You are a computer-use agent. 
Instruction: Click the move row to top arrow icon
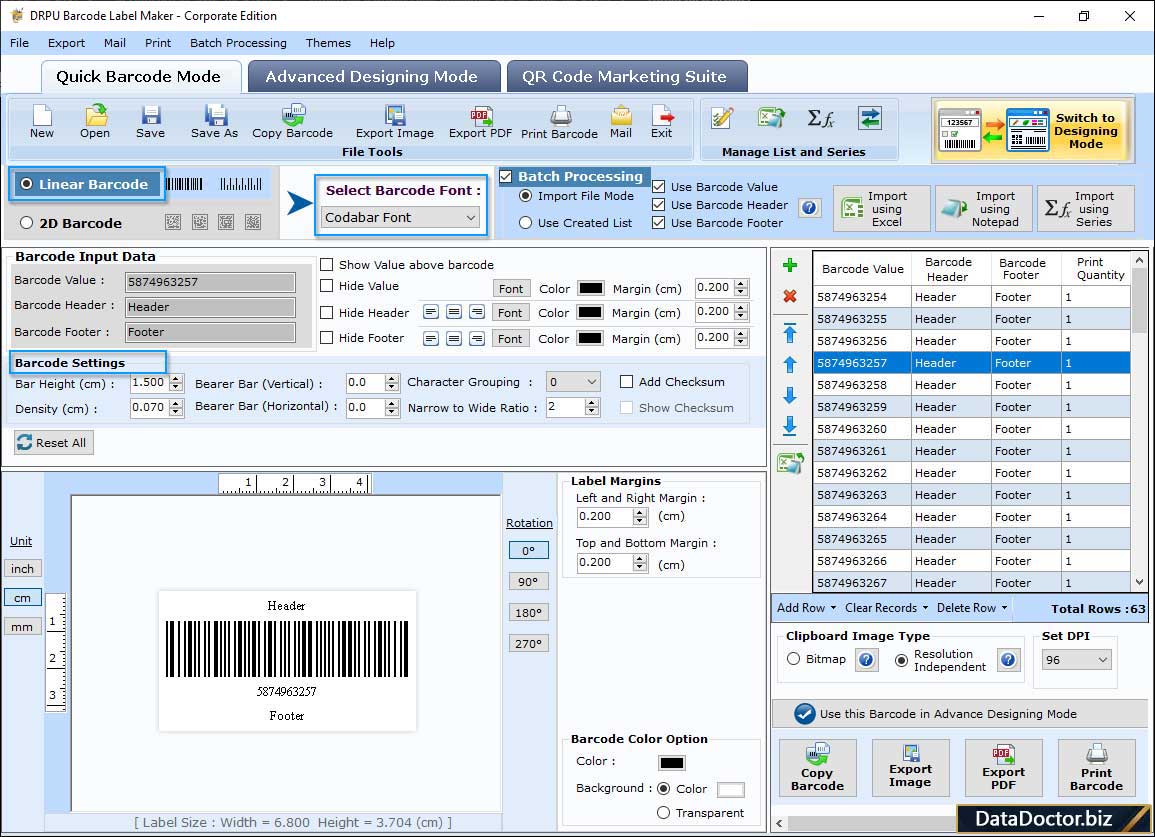[790, 333]
